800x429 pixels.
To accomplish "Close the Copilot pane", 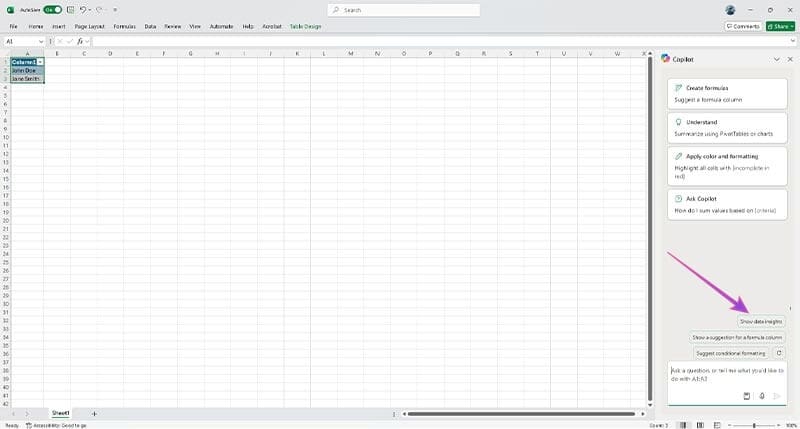I will 789,59.
